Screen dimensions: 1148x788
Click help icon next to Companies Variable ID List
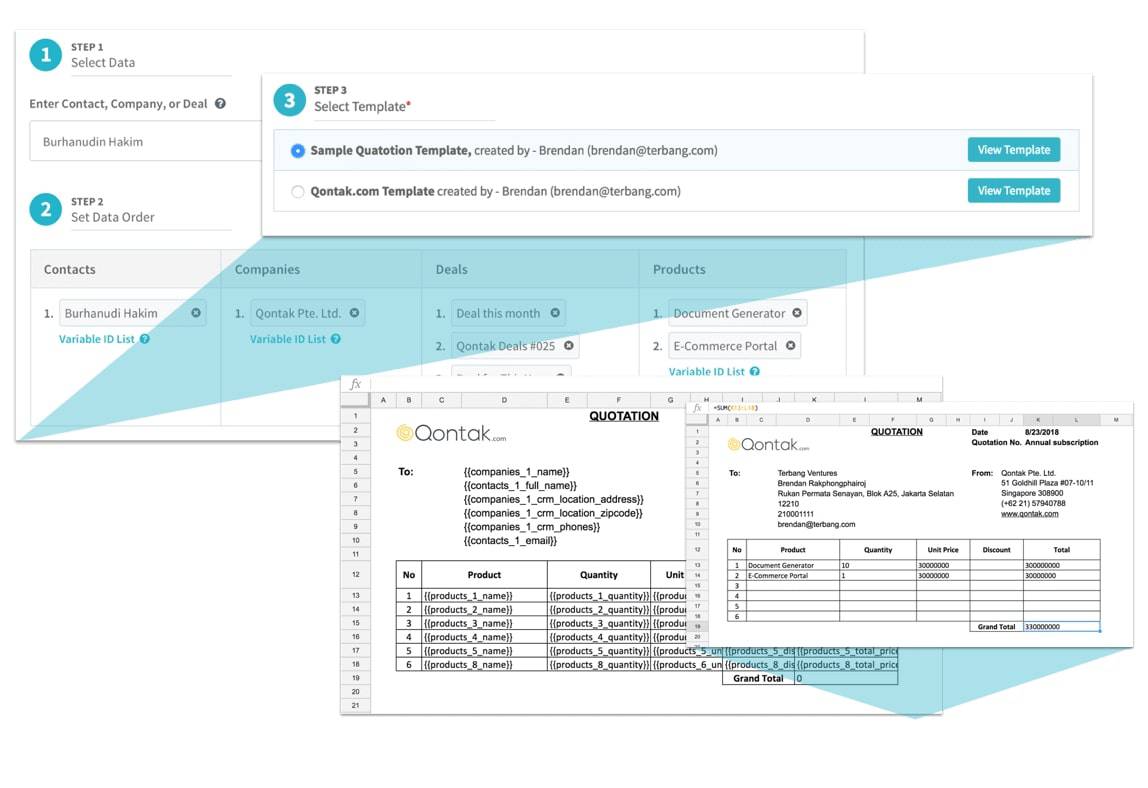click(335, 339)
